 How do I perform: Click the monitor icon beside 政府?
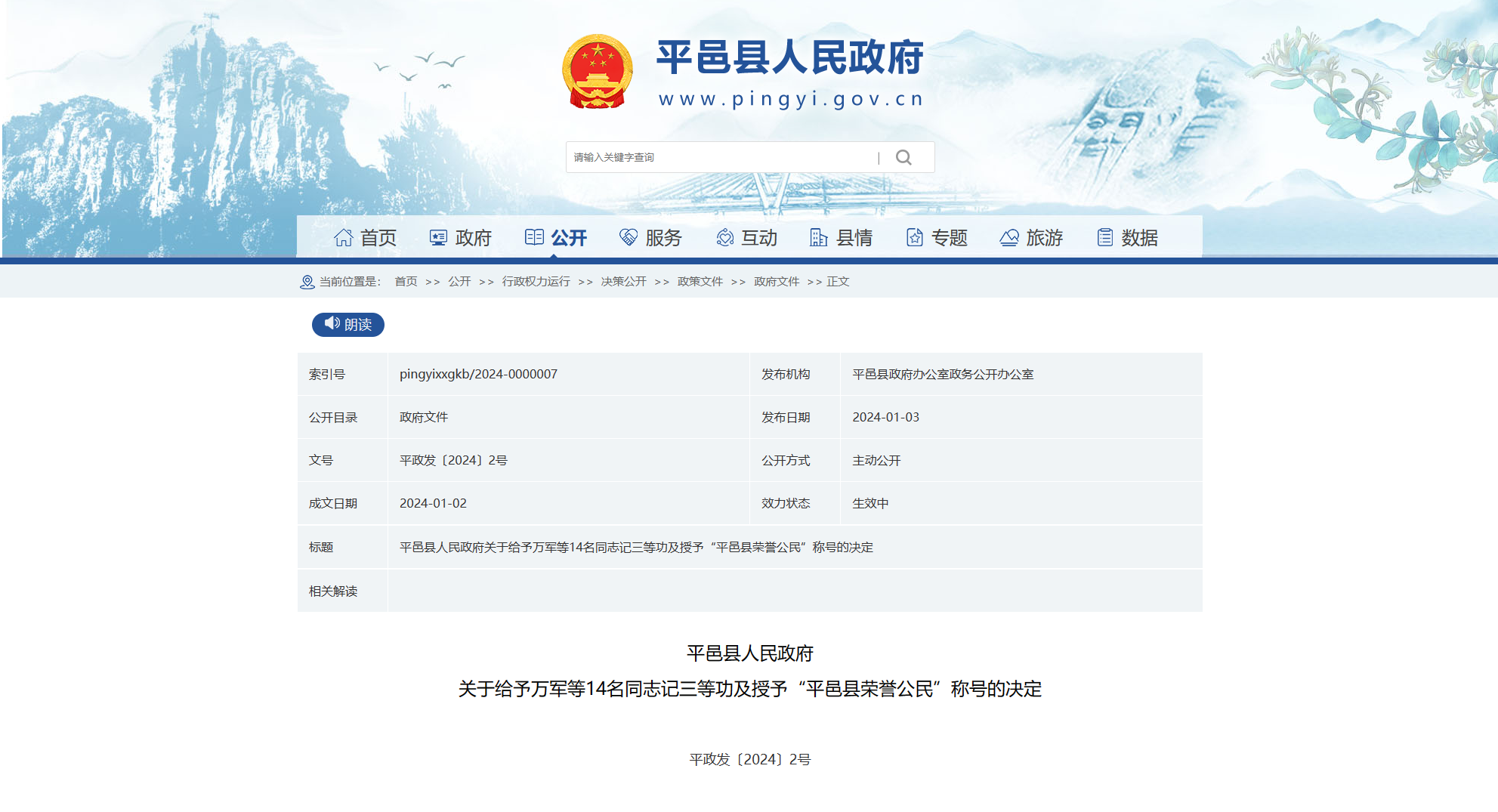click(438, 238)
